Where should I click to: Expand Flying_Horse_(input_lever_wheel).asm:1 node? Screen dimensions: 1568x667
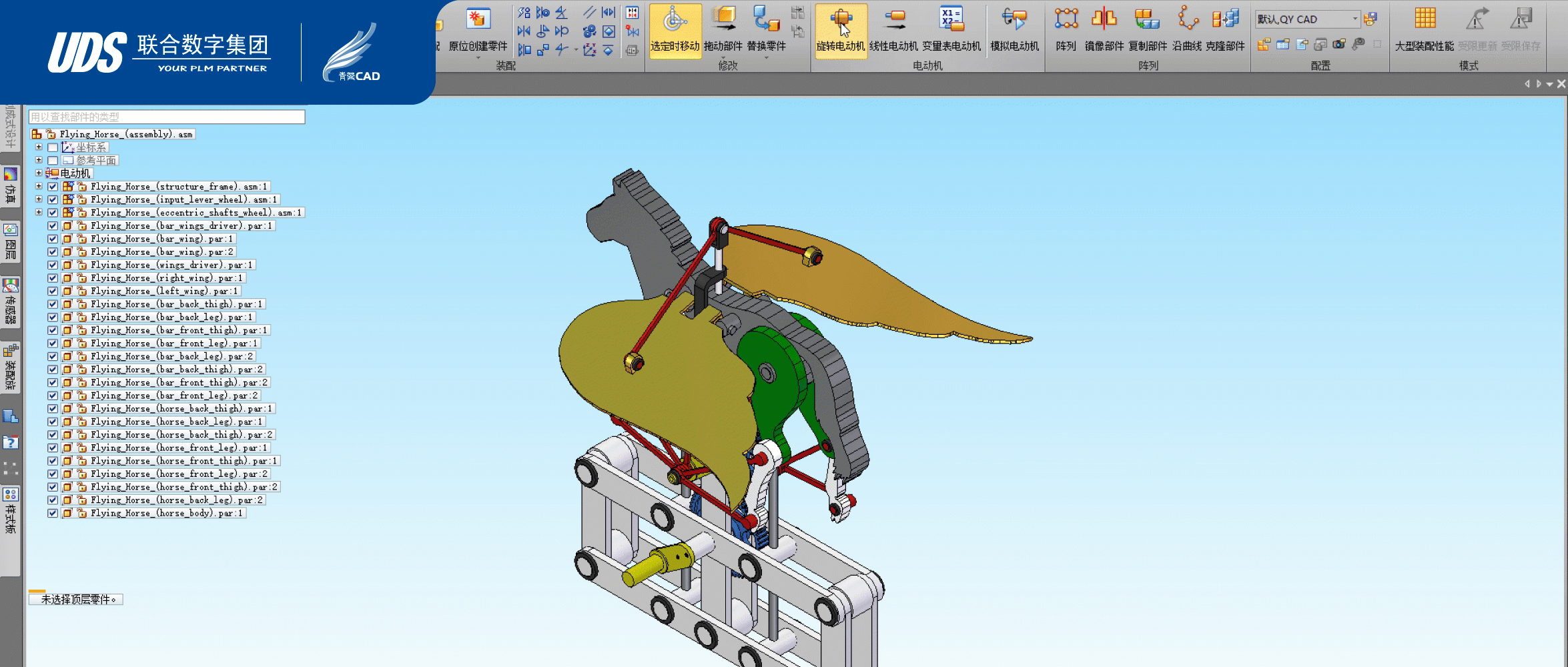point(39,199)
